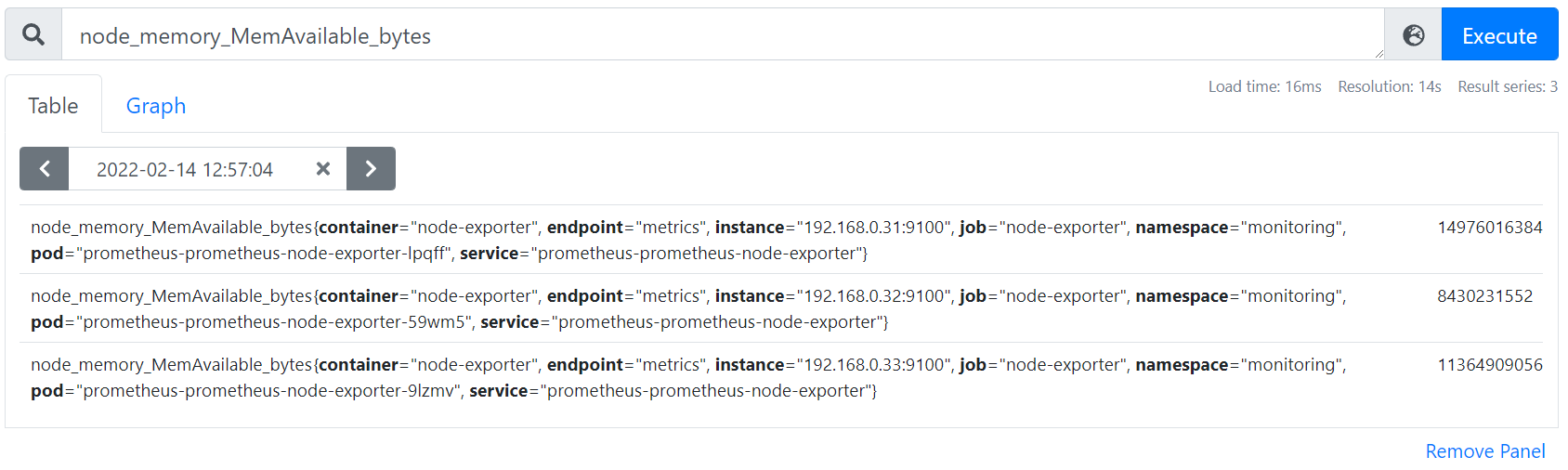
Task: Clear the evaluation time with X icon
Action: tap(323, 169)
